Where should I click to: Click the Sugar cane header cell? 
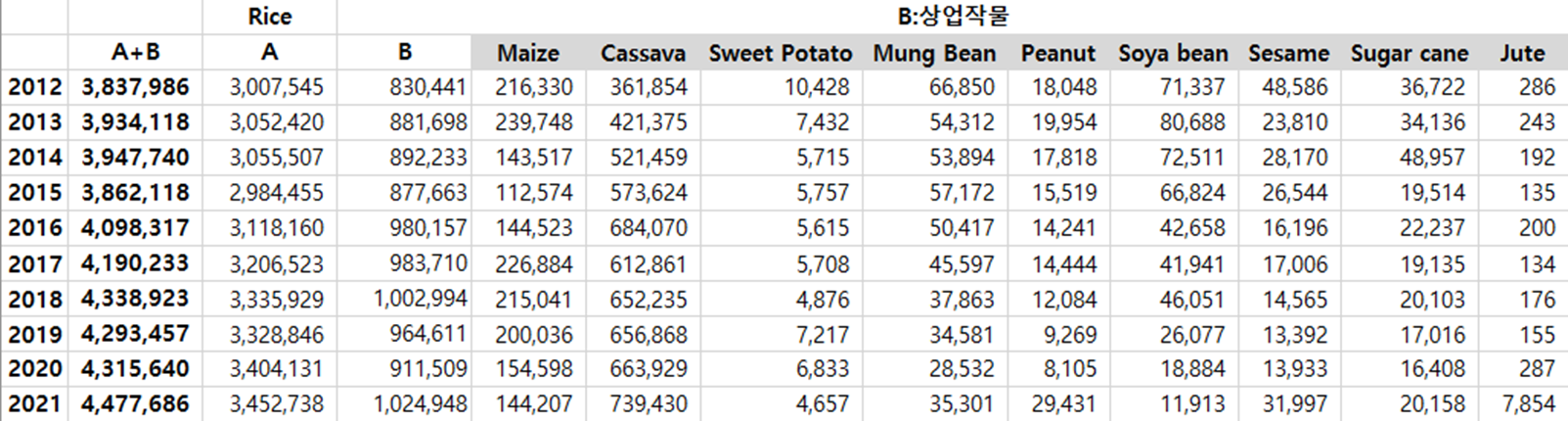(1410, 53)
